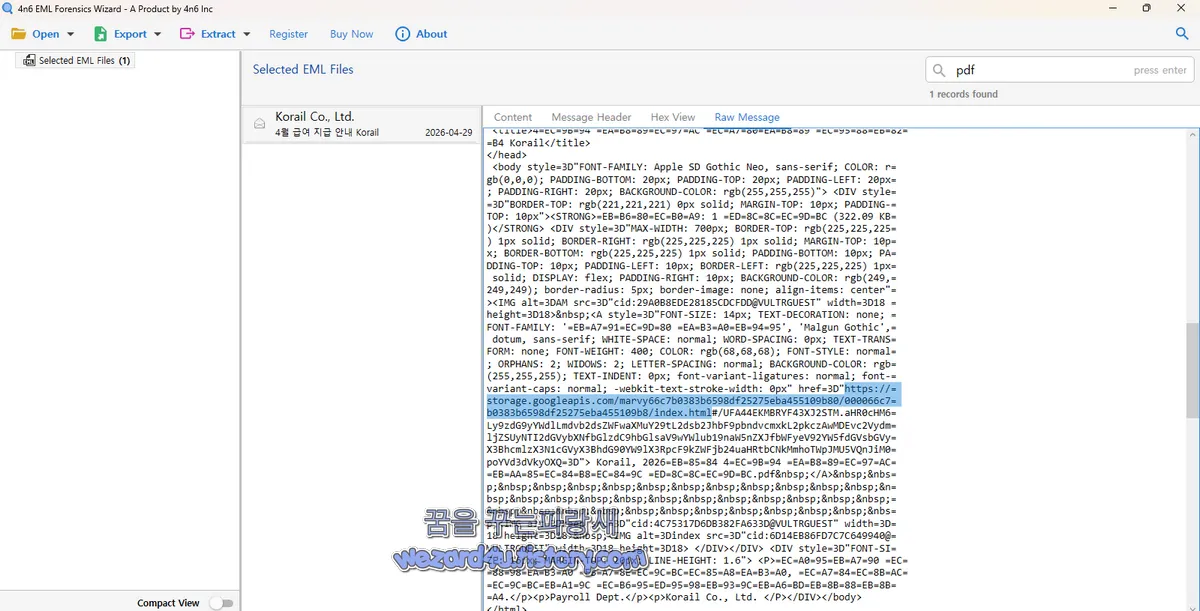Close the 4n6 EML Forensics Wizard window
This screenshot has width=1200, height=611.
click(x=1182, y=7)
